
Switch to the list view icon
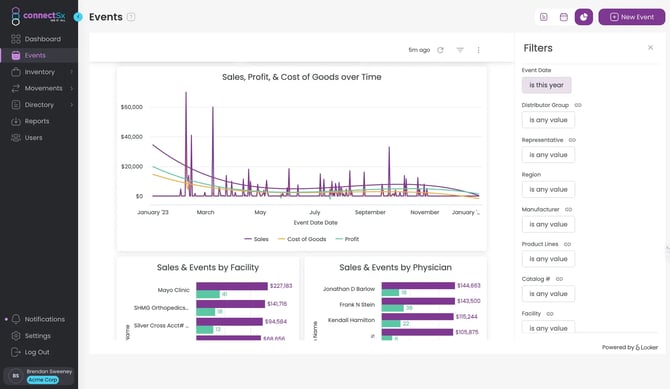544,17
